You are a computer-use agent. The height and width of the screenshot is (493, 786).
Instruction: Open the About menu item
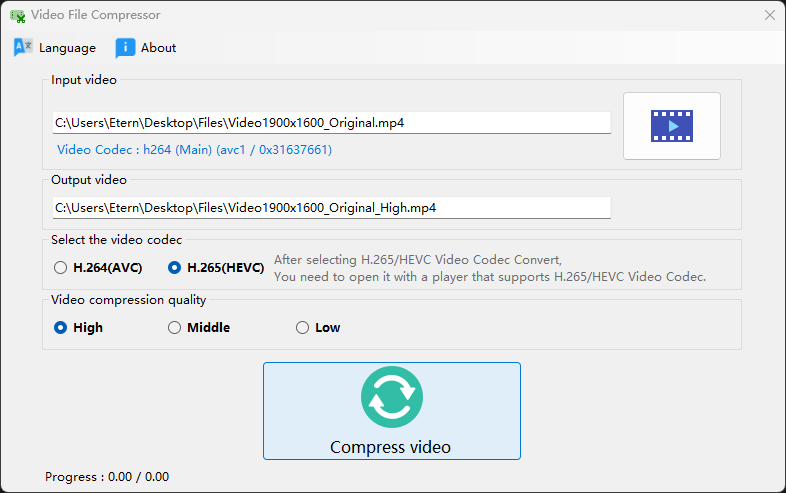click(146, 48)
